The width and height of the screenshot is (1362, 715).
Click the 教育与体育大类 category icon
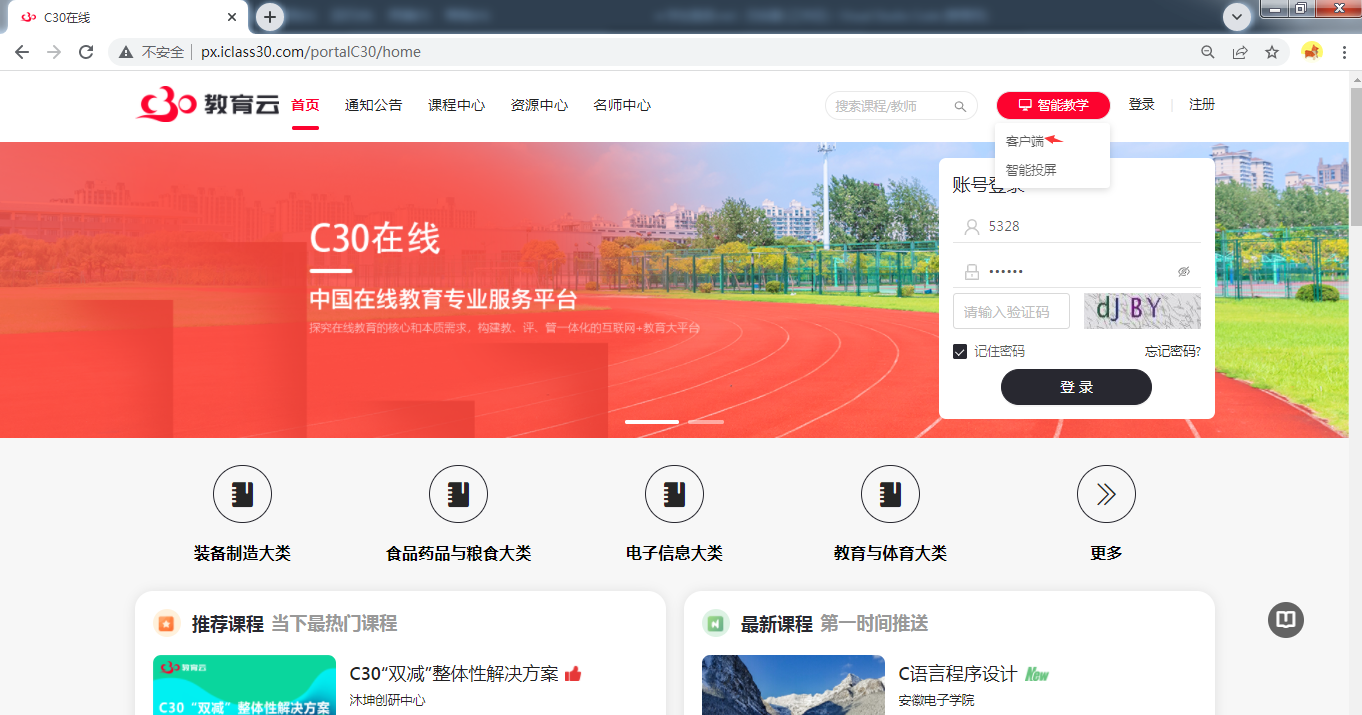pos(890,494)
